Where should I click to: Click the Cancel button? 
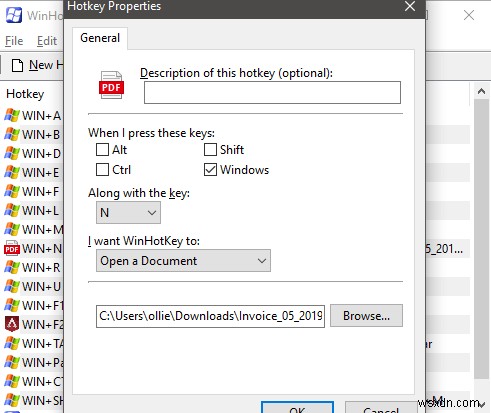[381, 408]
